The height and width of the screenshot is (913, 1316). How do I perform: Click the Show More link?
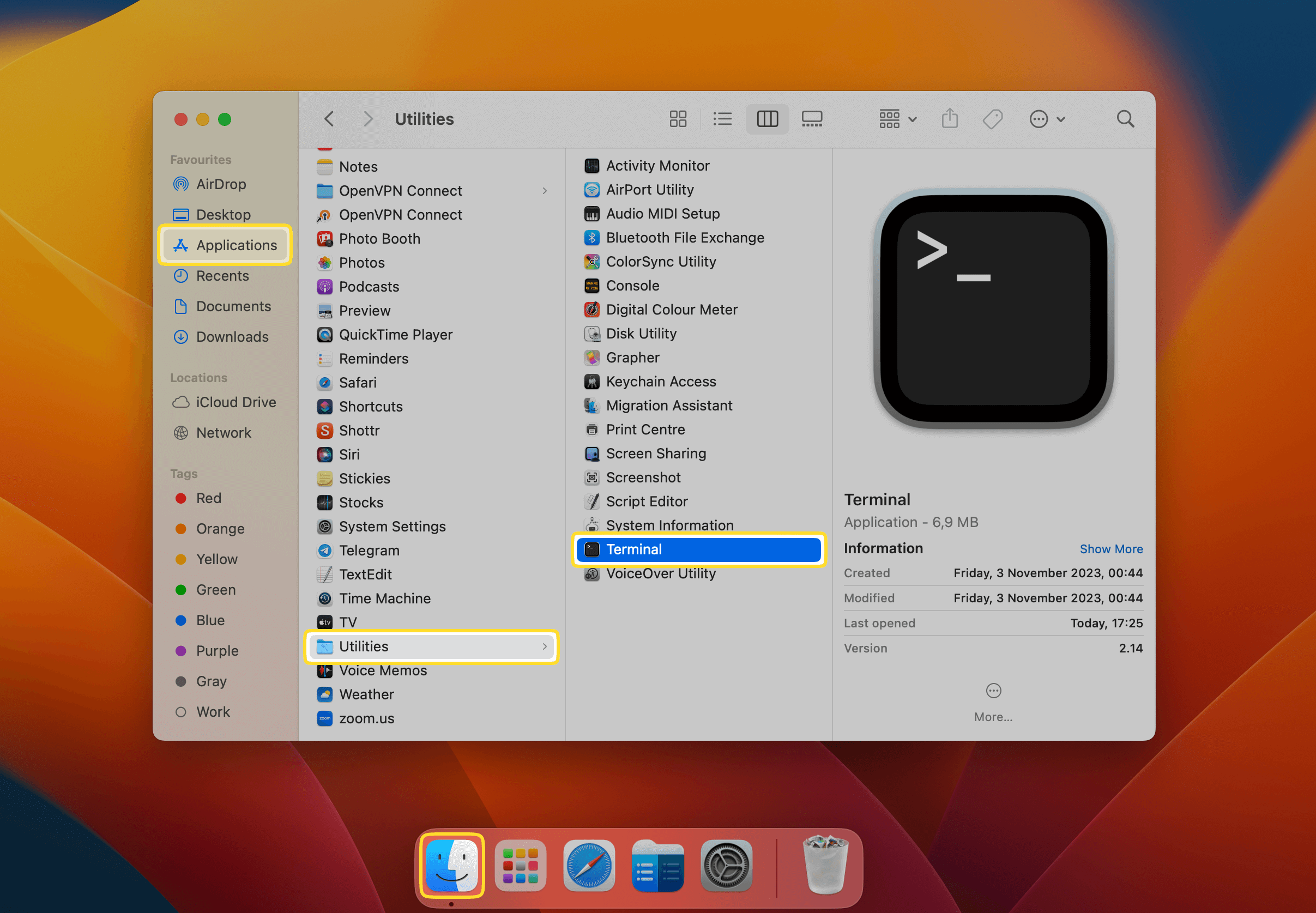1110,549
